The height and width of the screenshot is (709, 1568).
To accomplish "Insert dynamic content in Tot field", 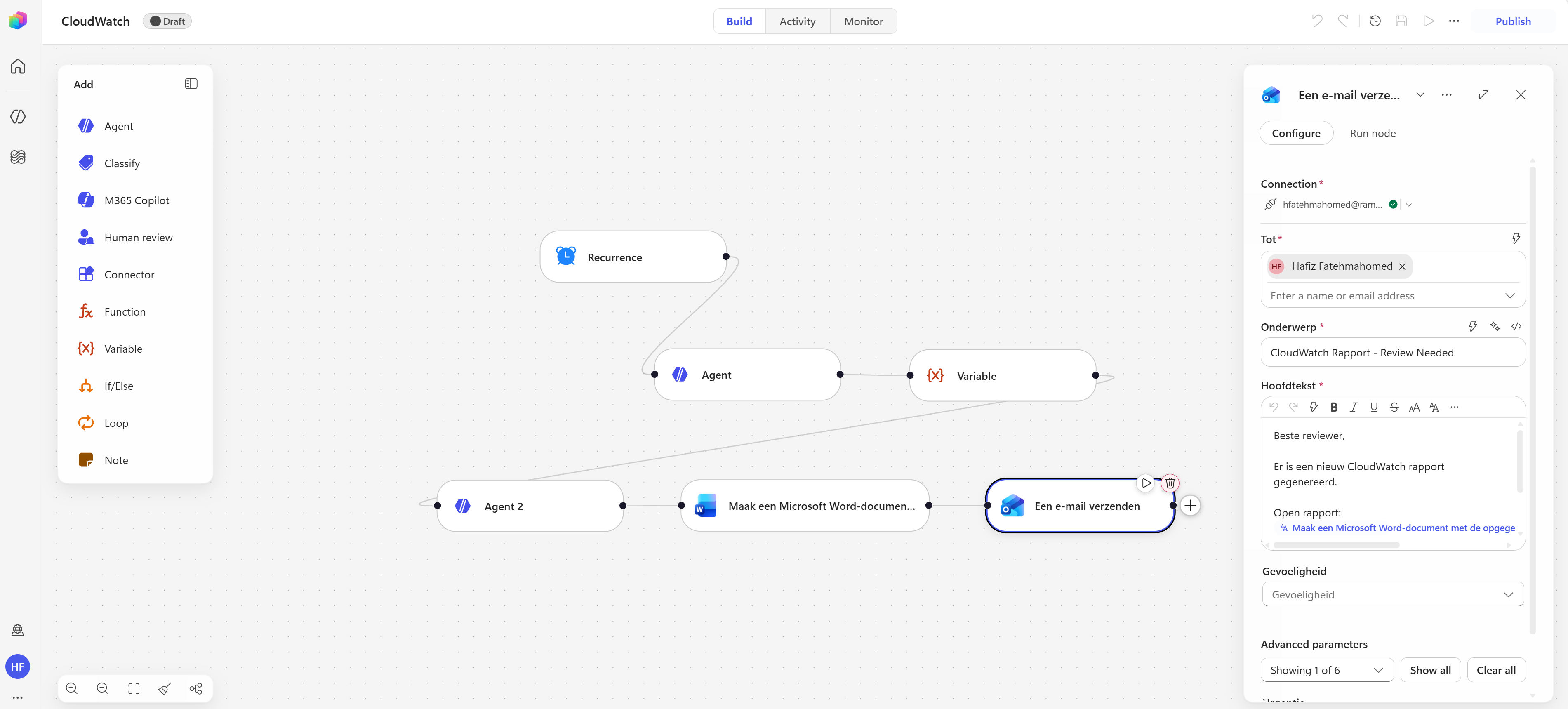I will click(1516, 238).
